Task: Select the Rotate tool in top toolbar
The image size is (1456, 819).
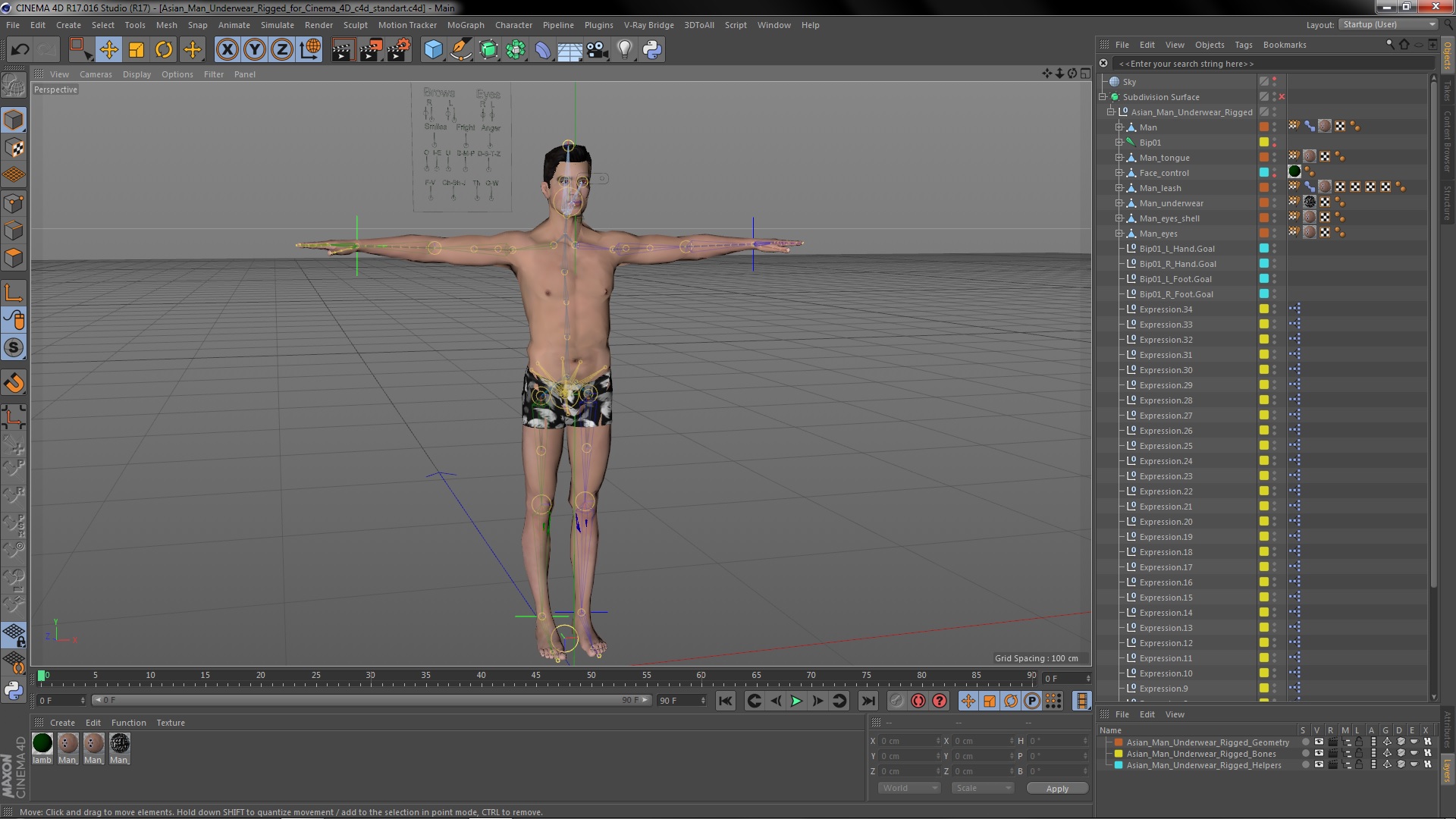Action: (x=164, y=50)
